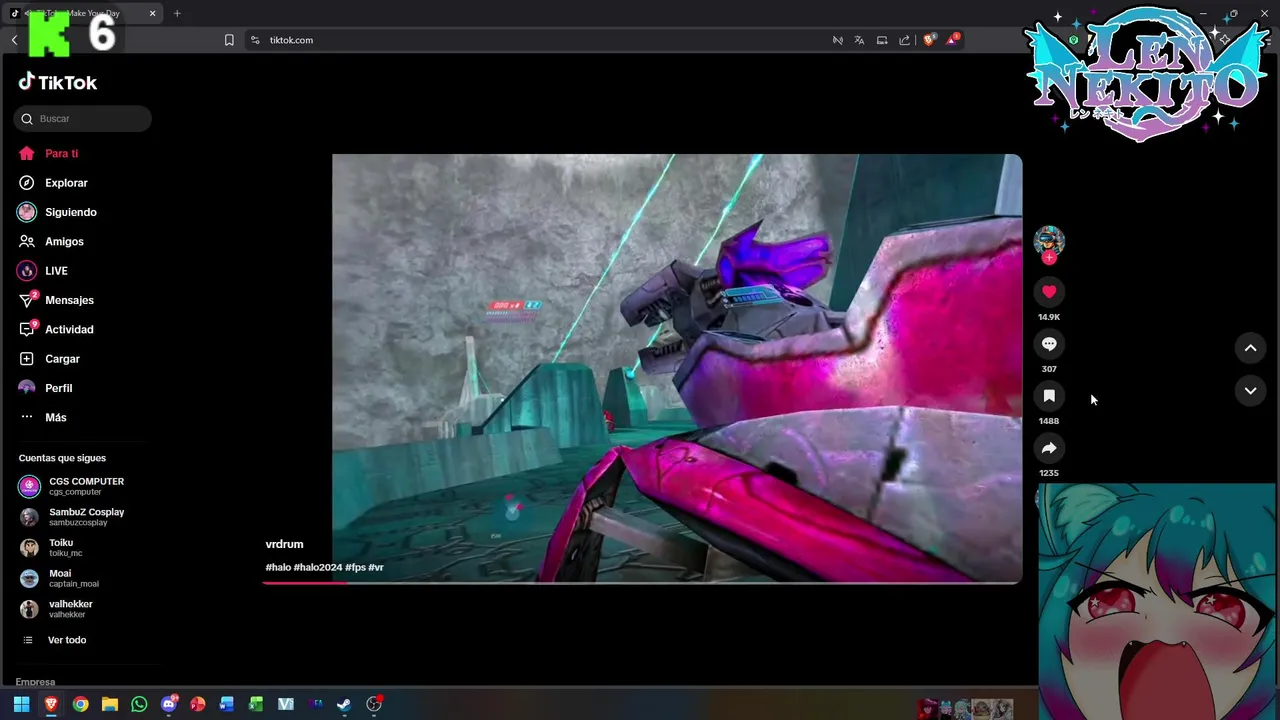Open the LIVE section

43,271
